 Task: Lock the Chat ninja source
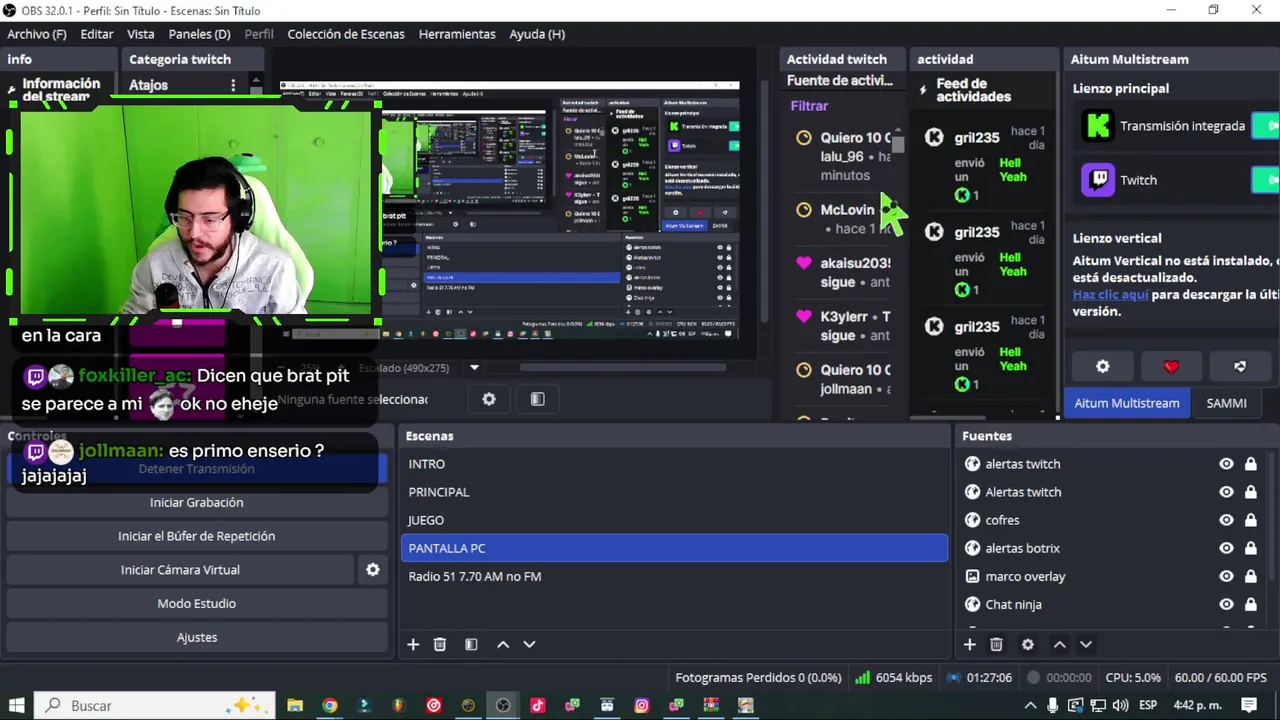pyautogui.click(x=1250, y=604)
